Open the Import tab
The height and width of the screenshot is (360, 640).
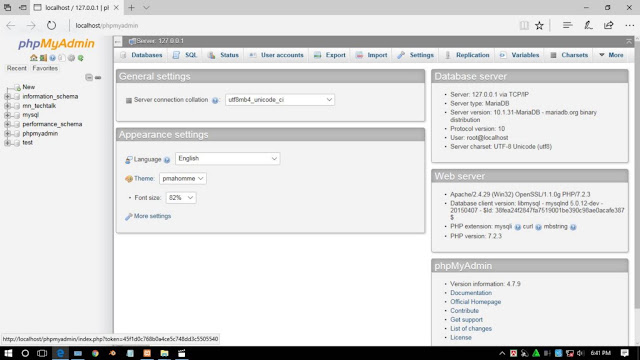[x=371, y=55]
